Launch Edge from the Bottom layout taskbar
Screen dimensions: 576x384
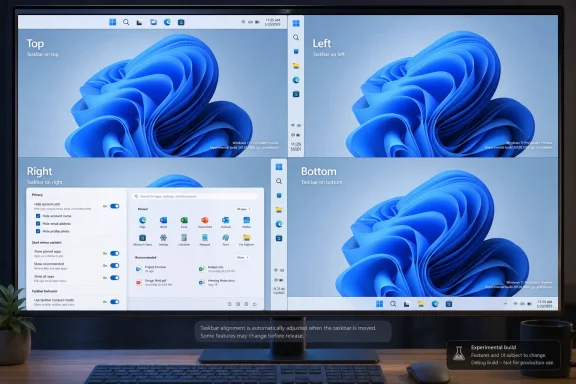coord(435,304)
